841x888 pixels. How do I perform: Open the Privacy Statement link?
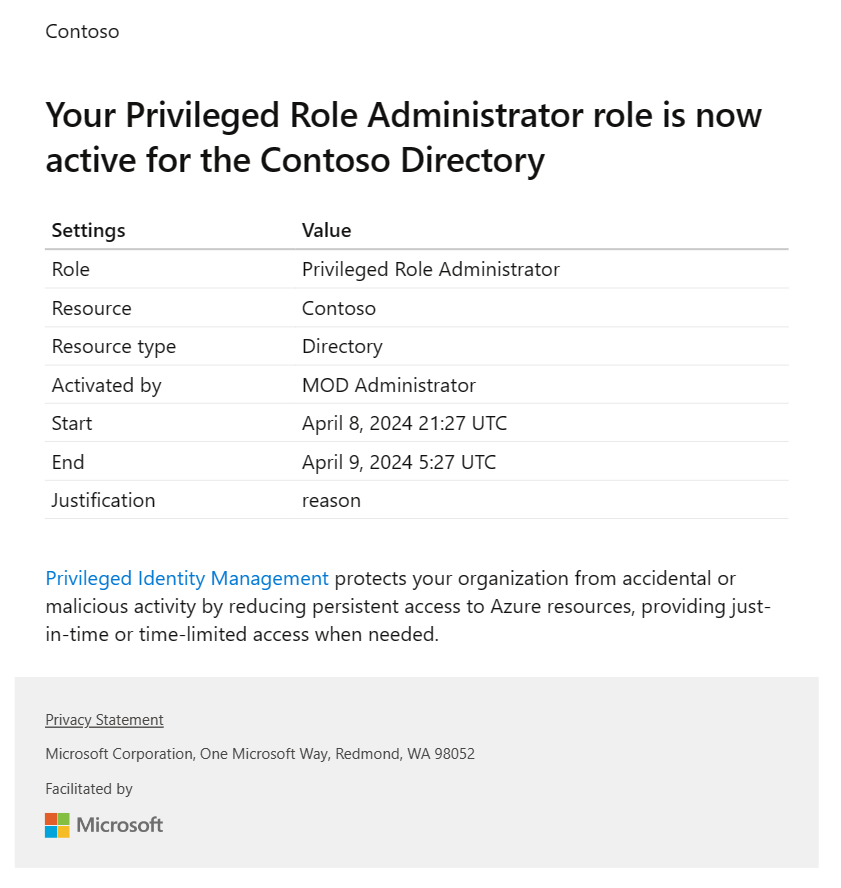[x=104, y=720]
